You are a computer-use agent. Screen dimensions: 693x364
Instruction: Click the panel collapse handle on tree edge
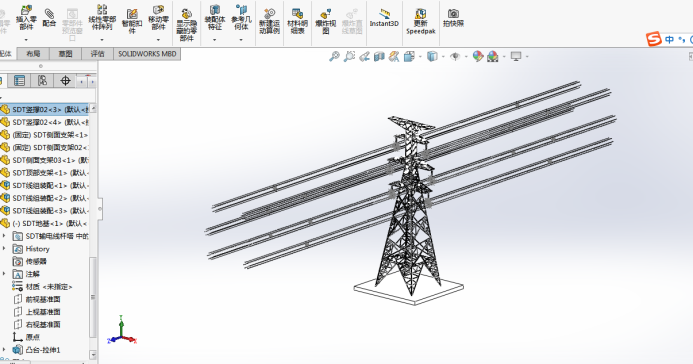[x=100, y=209]
